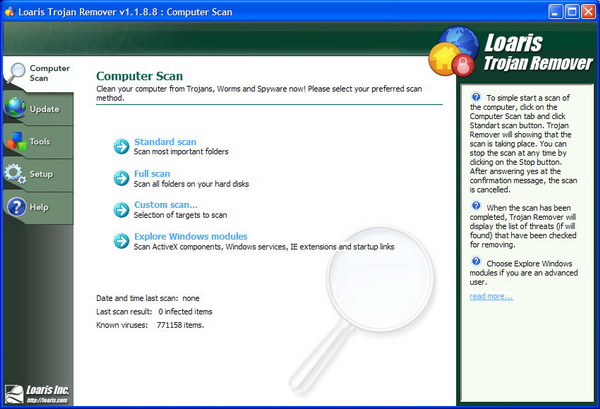Screen dimensions: 600x409
Task: Launch the Full scan link
Action: tap(152, 173)
